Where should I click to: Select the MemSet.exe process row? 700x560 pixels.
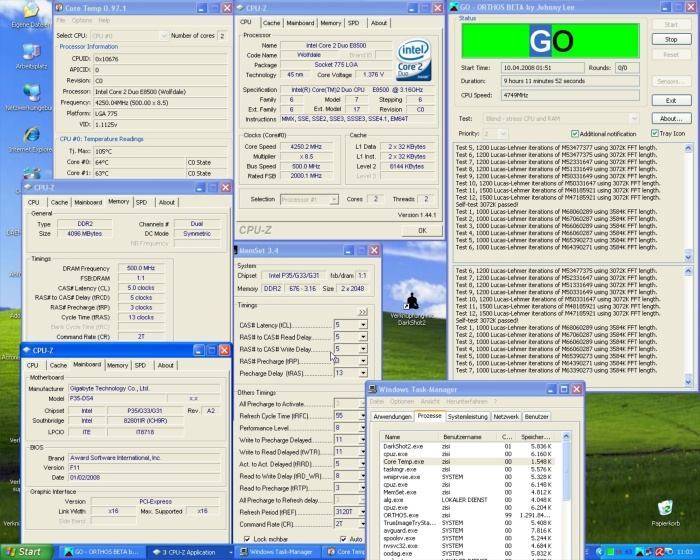point(468,492)
